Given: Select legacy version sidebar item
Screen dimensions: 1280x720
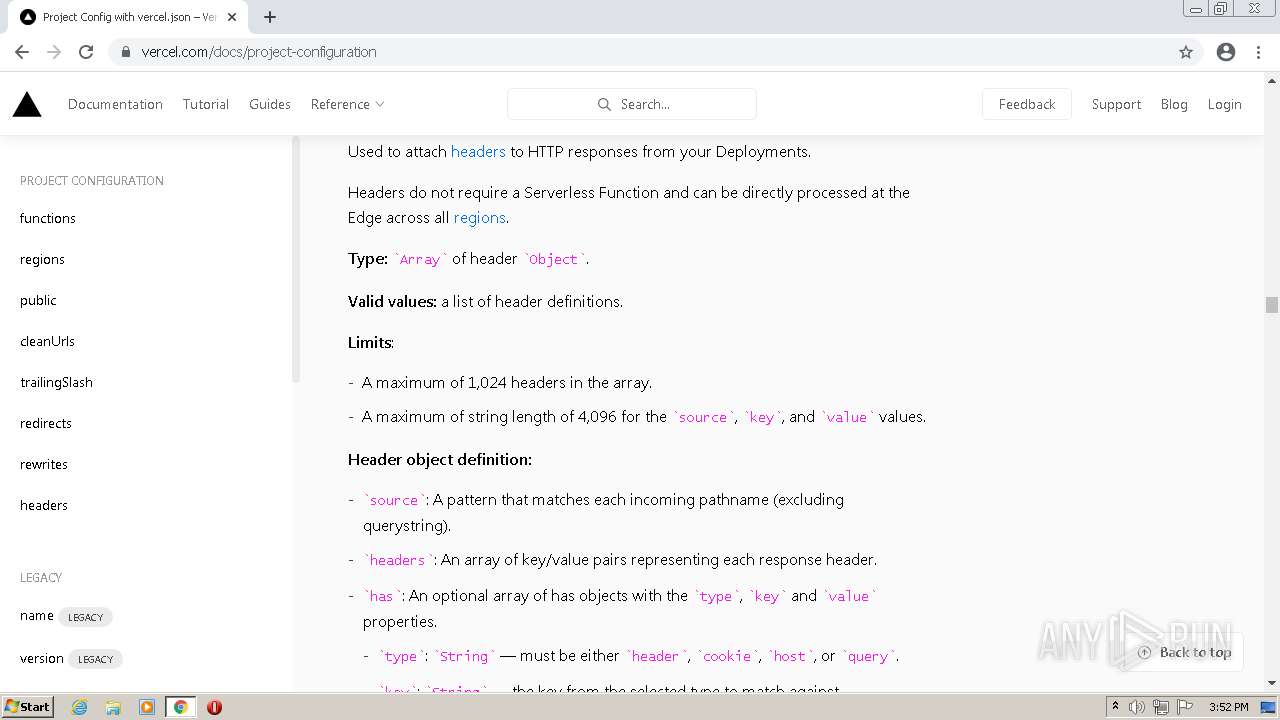Looking at the screenshot, I should click(42, 658).
